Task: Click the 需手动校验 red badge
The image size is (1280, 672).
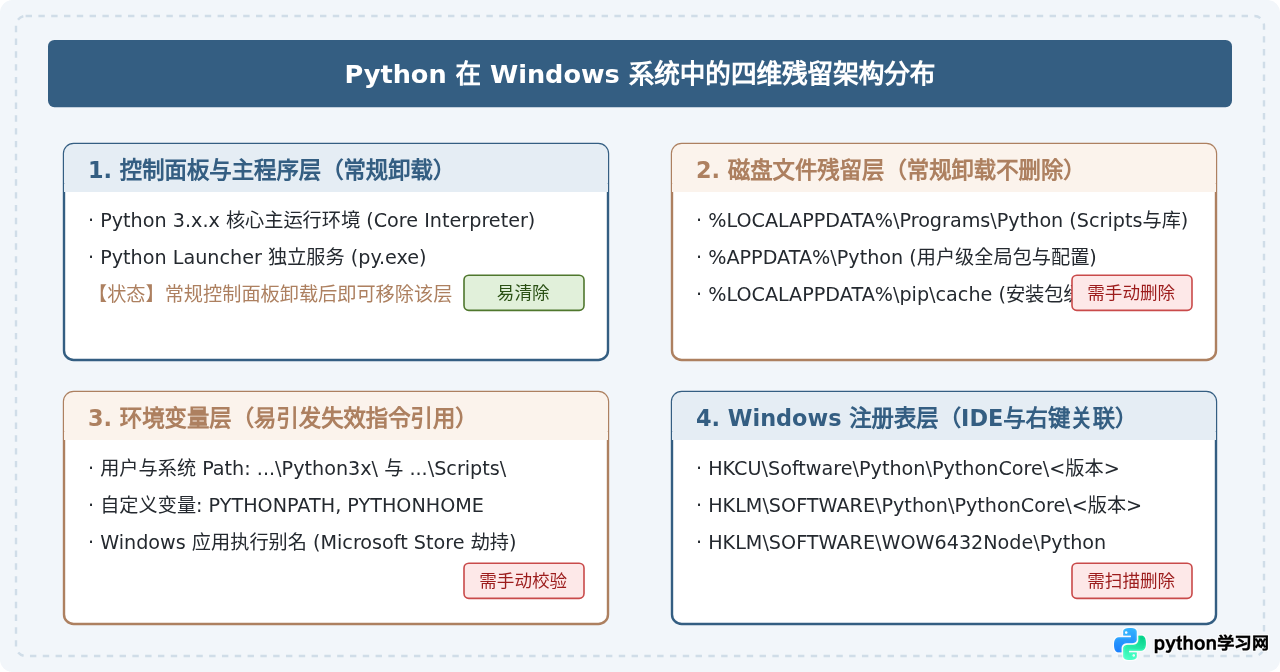Action: (524, 581)
